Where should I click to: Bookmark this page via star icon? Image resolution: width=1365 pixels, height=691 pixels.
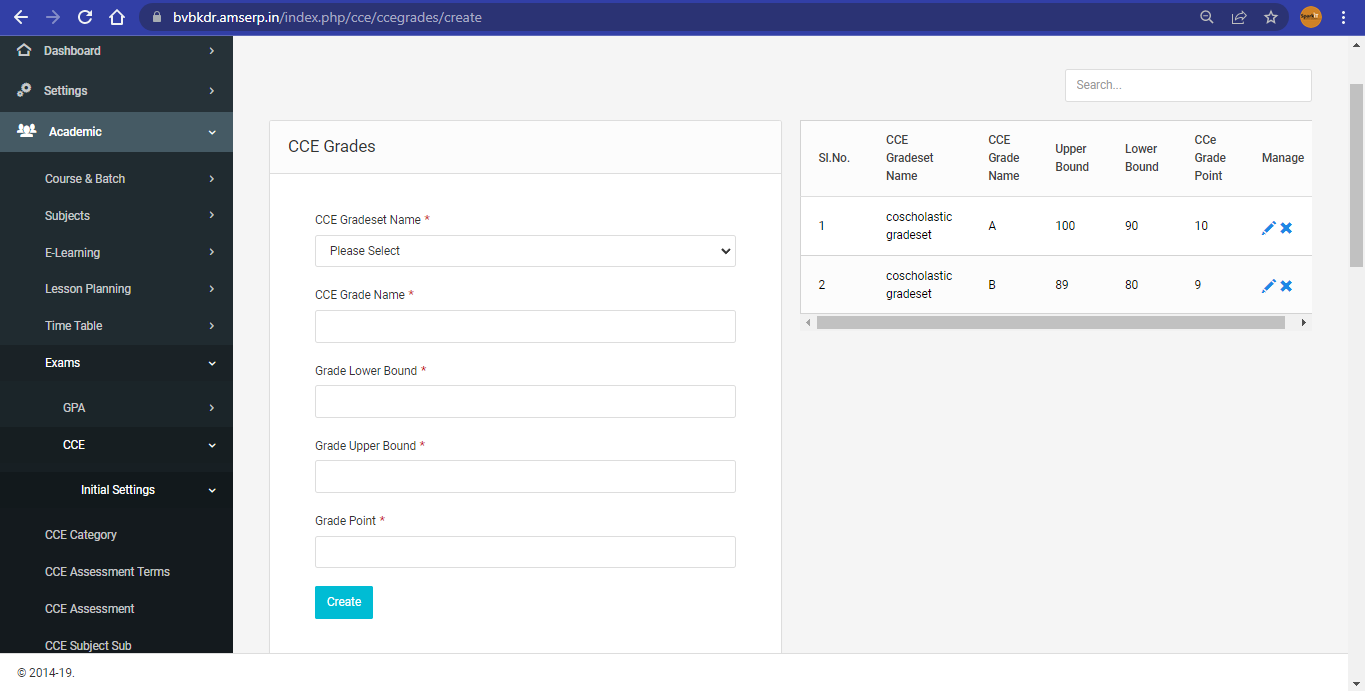1271,17
